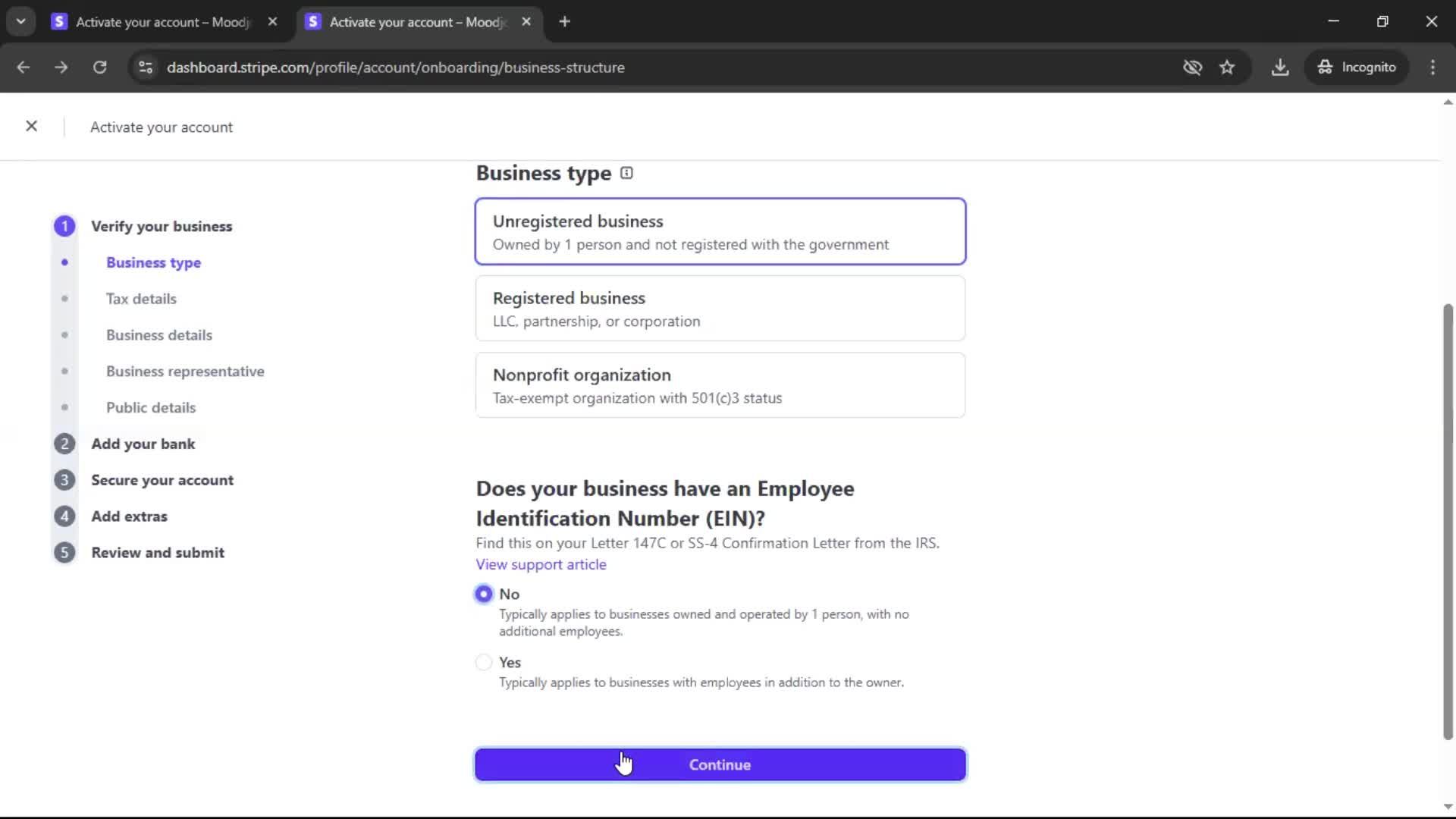The width and height of the screenshot is (1456, 819).
Task: Open Tax details in sidebar
Action: click(x=141, y=299)
